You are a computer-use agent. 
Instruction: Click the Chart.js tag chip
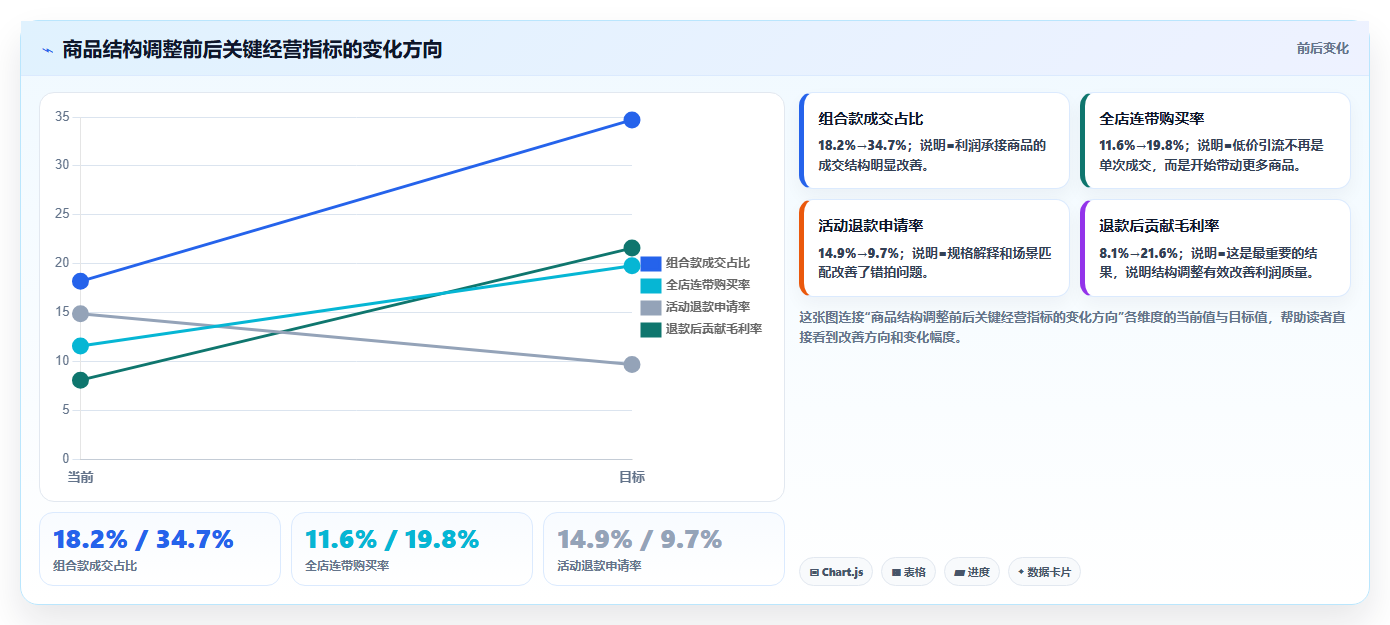click(x=836, y=572)
